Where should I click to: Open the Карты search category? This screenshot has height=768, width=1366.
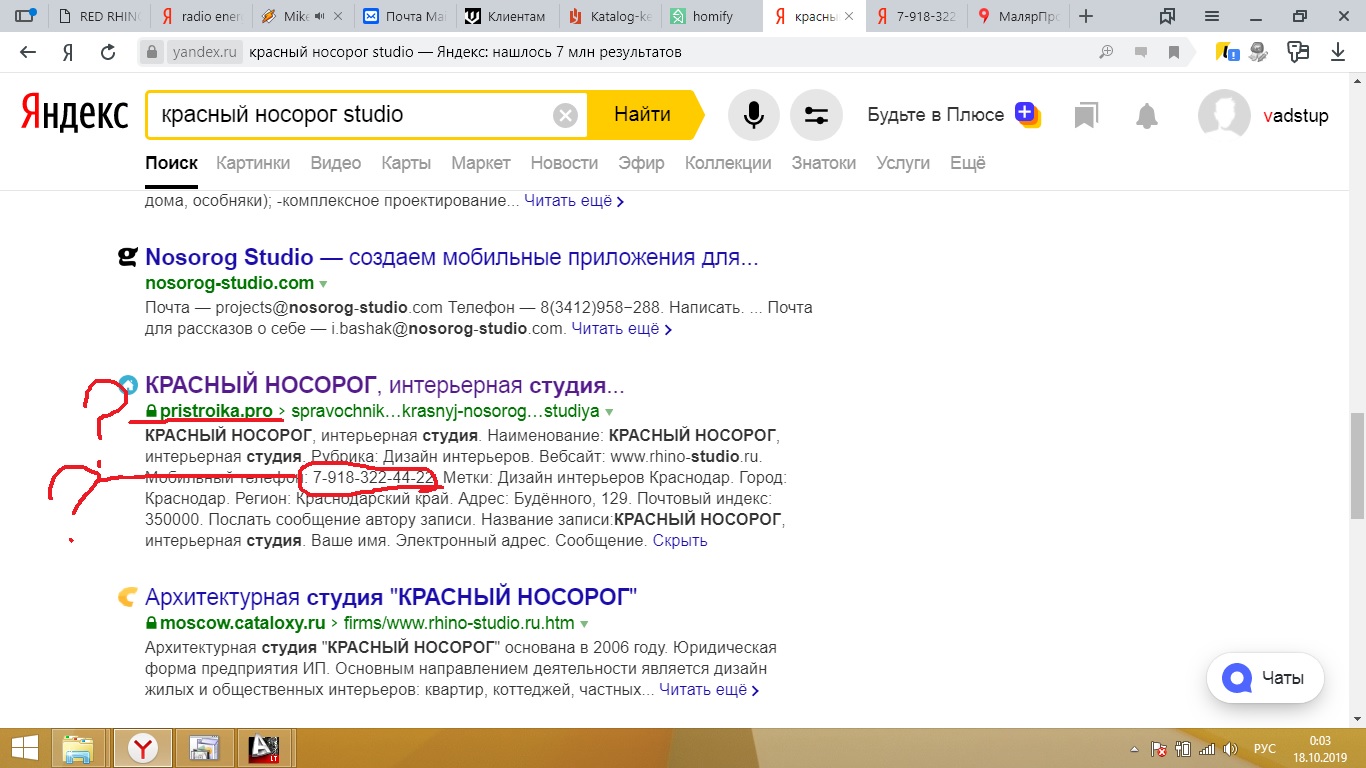pyautogui.click(x=406, y=163)
